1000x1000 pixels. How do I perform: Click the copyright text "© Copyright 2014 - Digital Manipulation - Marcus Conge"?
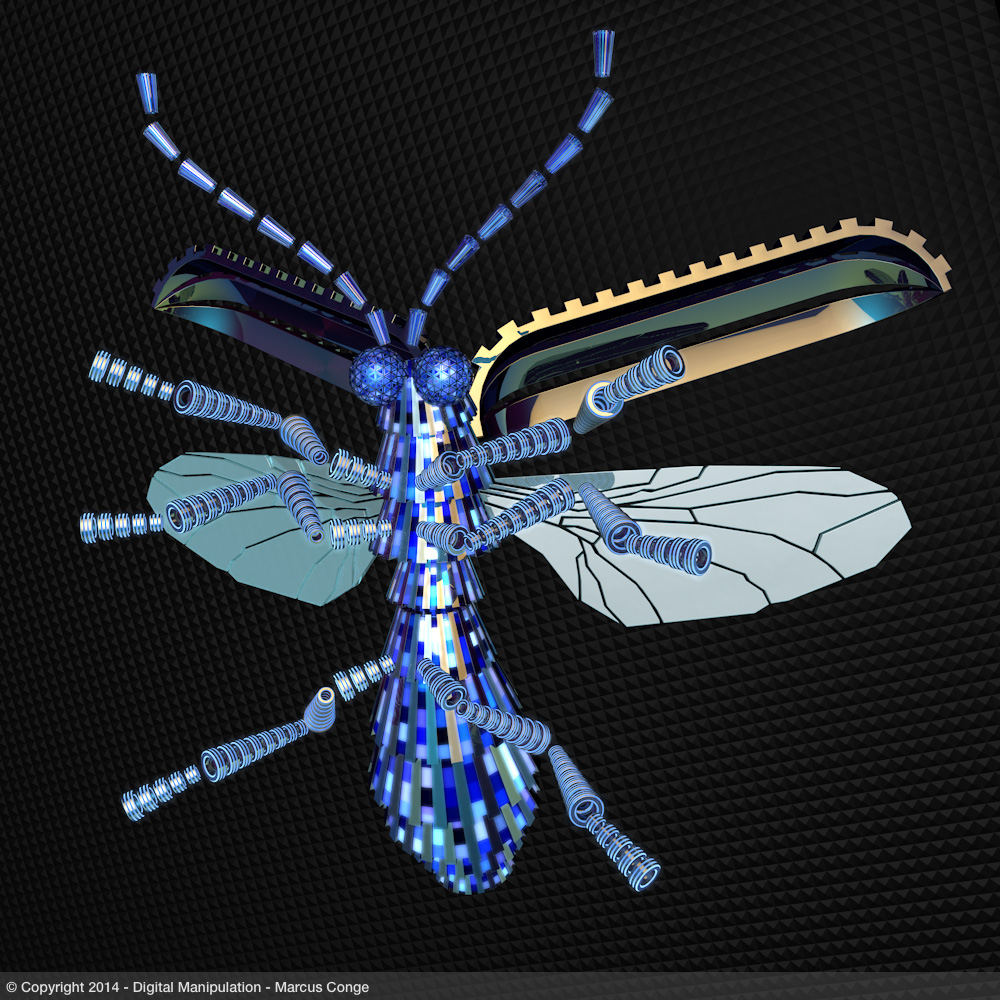coord(188,987)
